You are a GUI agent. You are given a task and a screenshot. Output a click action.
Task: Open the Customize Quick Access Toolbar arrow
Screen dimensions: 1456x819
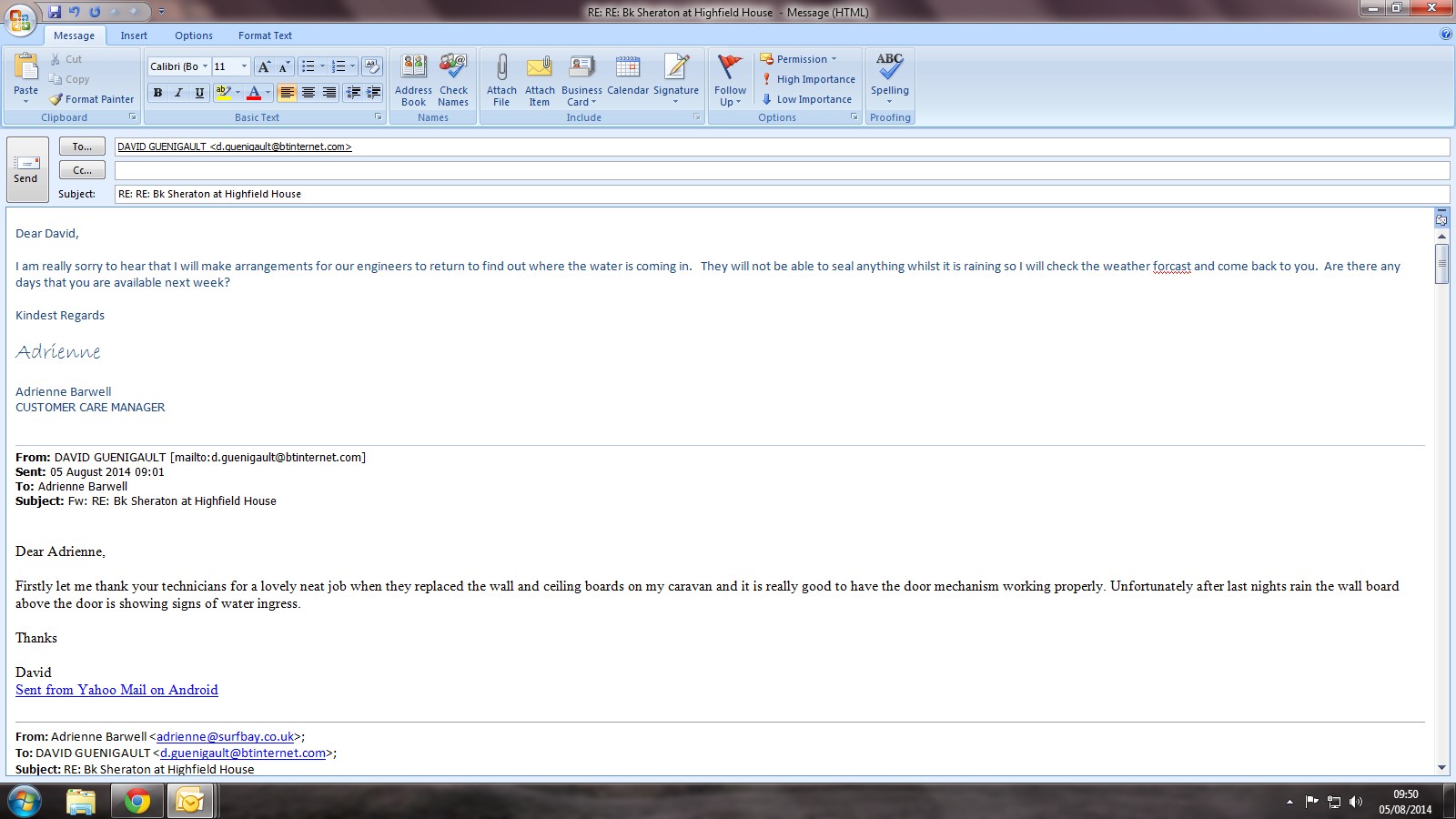coord(162,12)
